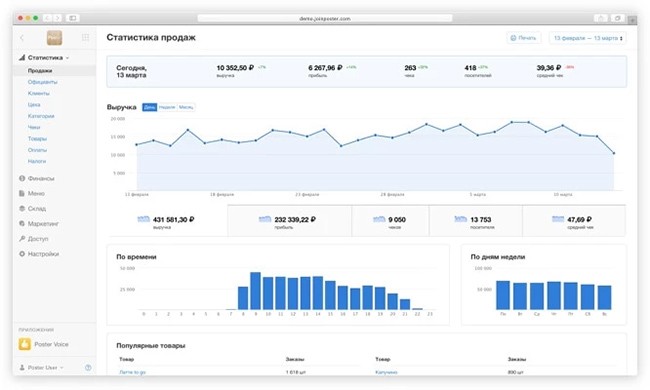Launch Poster Voice app icon
The height and width of the screenshot is (390, 650).
point(24,344)
